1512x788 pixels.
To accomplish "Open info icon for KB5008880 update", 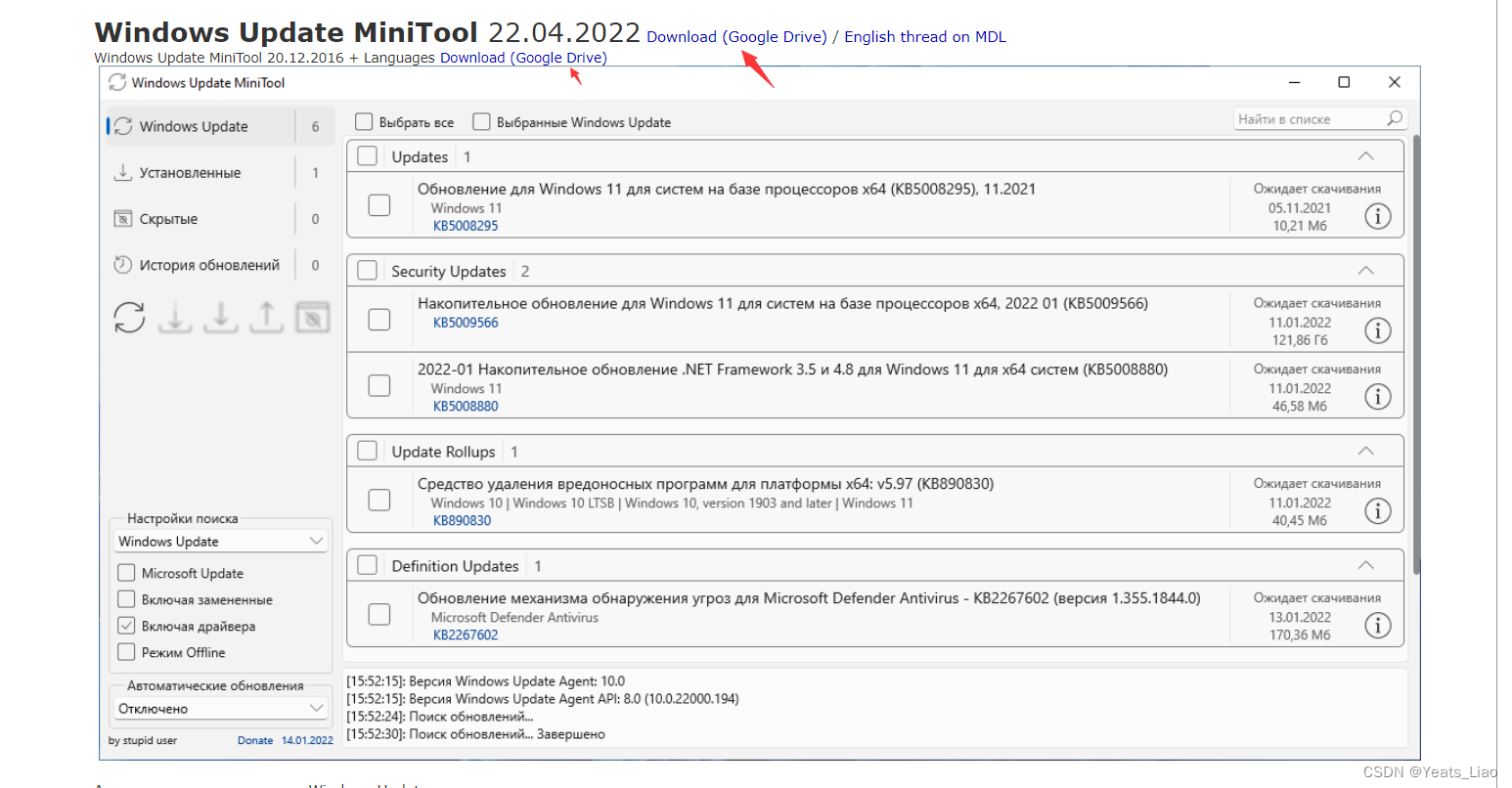I will (x=1377, y=396).
